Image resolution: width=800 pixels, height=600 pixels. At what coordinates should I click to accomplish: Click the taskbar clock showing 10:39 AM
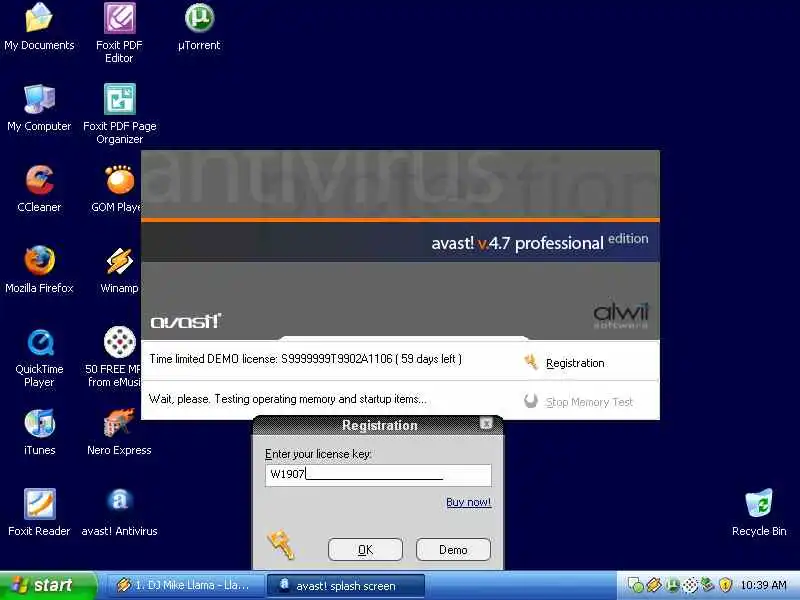763,585
